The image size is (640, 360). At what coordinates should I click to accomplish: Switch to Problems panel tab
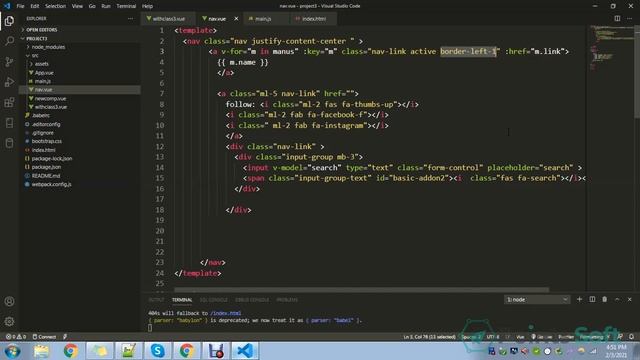pyautogui.click(x=287, y=300)
